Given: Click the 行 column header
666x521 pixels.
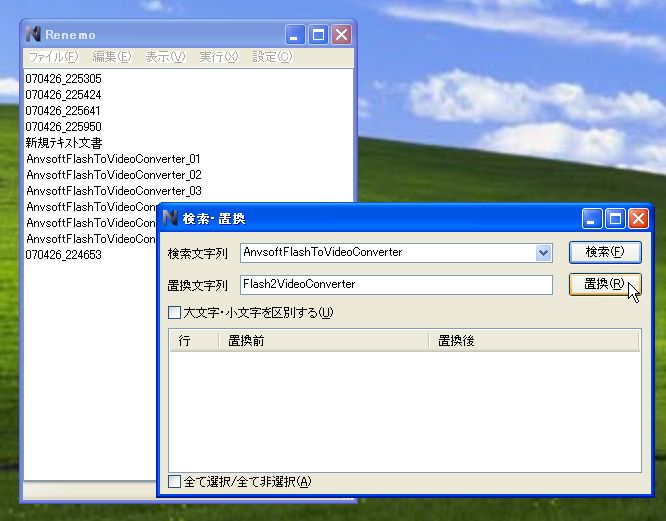Looking at the screenshot, I should coord(194,341).
